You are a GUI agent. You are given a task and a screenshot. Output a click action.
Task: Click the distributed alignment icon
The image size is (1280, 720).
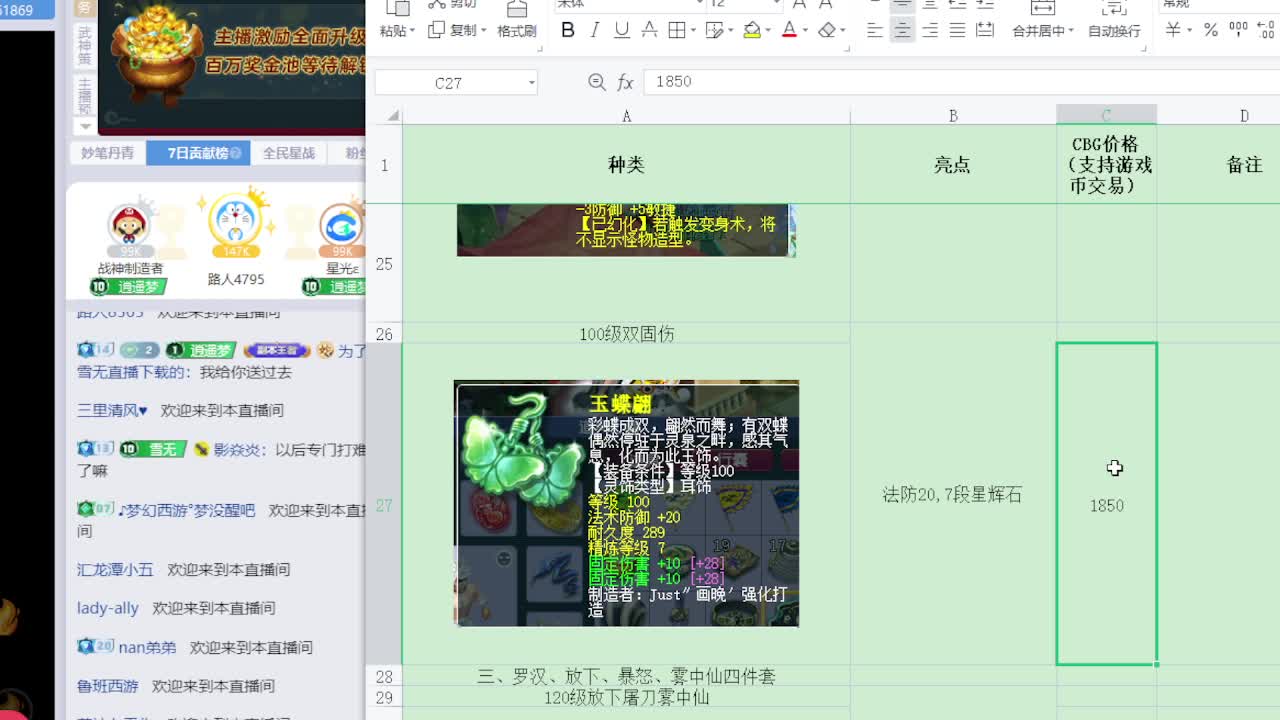click(985, 30)
